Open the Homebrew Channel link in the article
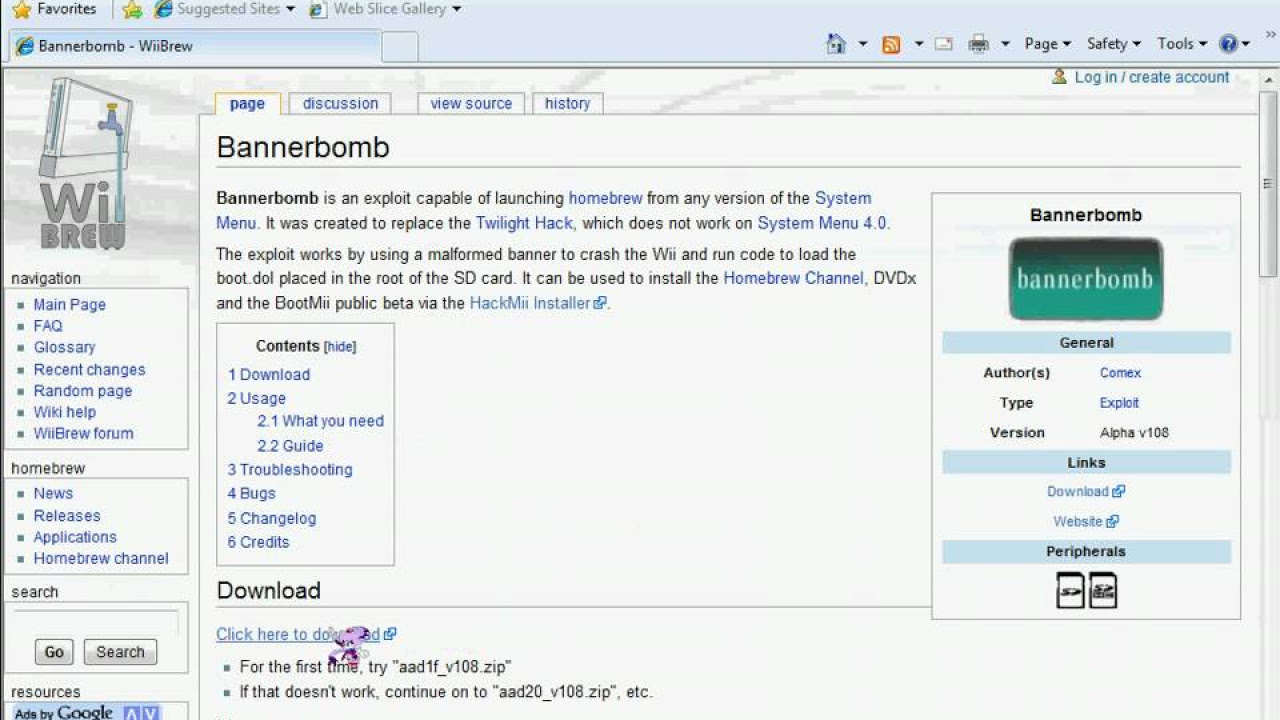1280x720 pixels. (x=793, y=278)
